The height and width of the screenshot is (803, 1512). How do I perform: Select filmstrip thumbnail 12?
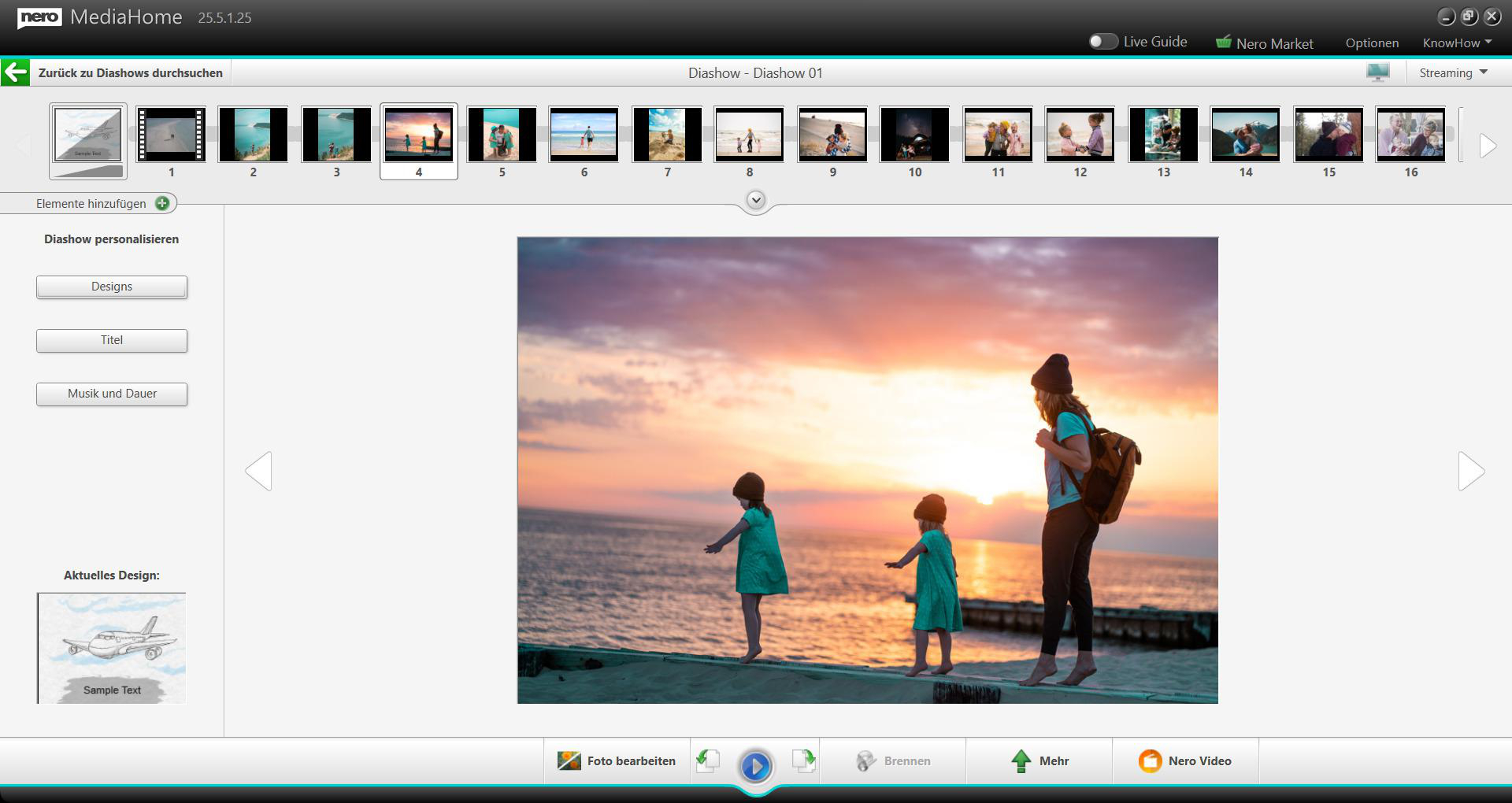1080,135
